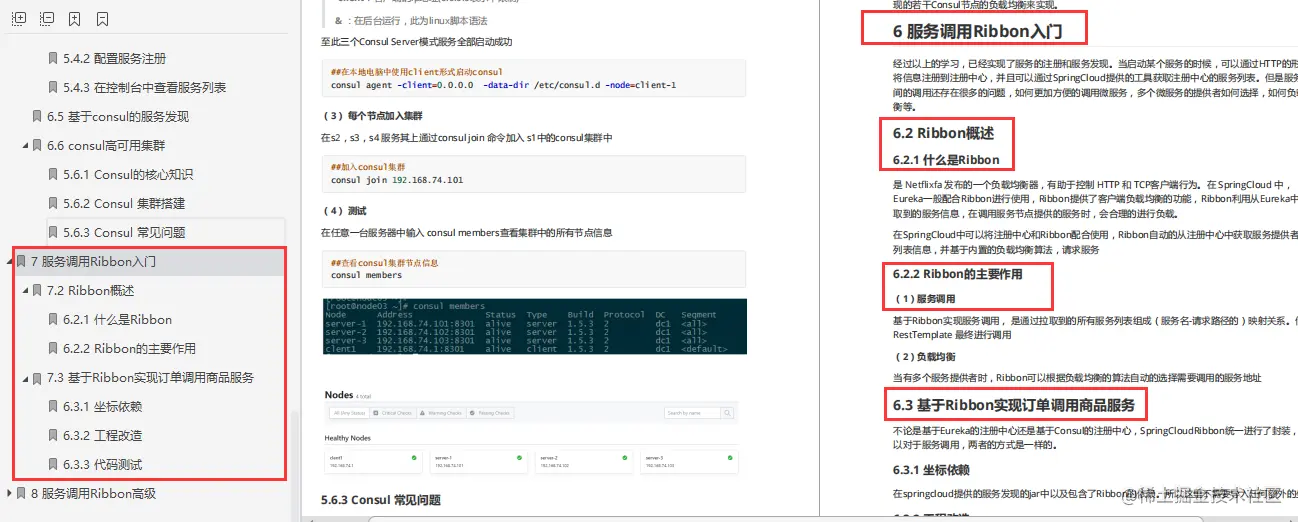The width and height of the screenshot is (1298, 522).
Task: Click the page heading 6.2.1 什么是Ribbon
Action: (x=946, y=159)
